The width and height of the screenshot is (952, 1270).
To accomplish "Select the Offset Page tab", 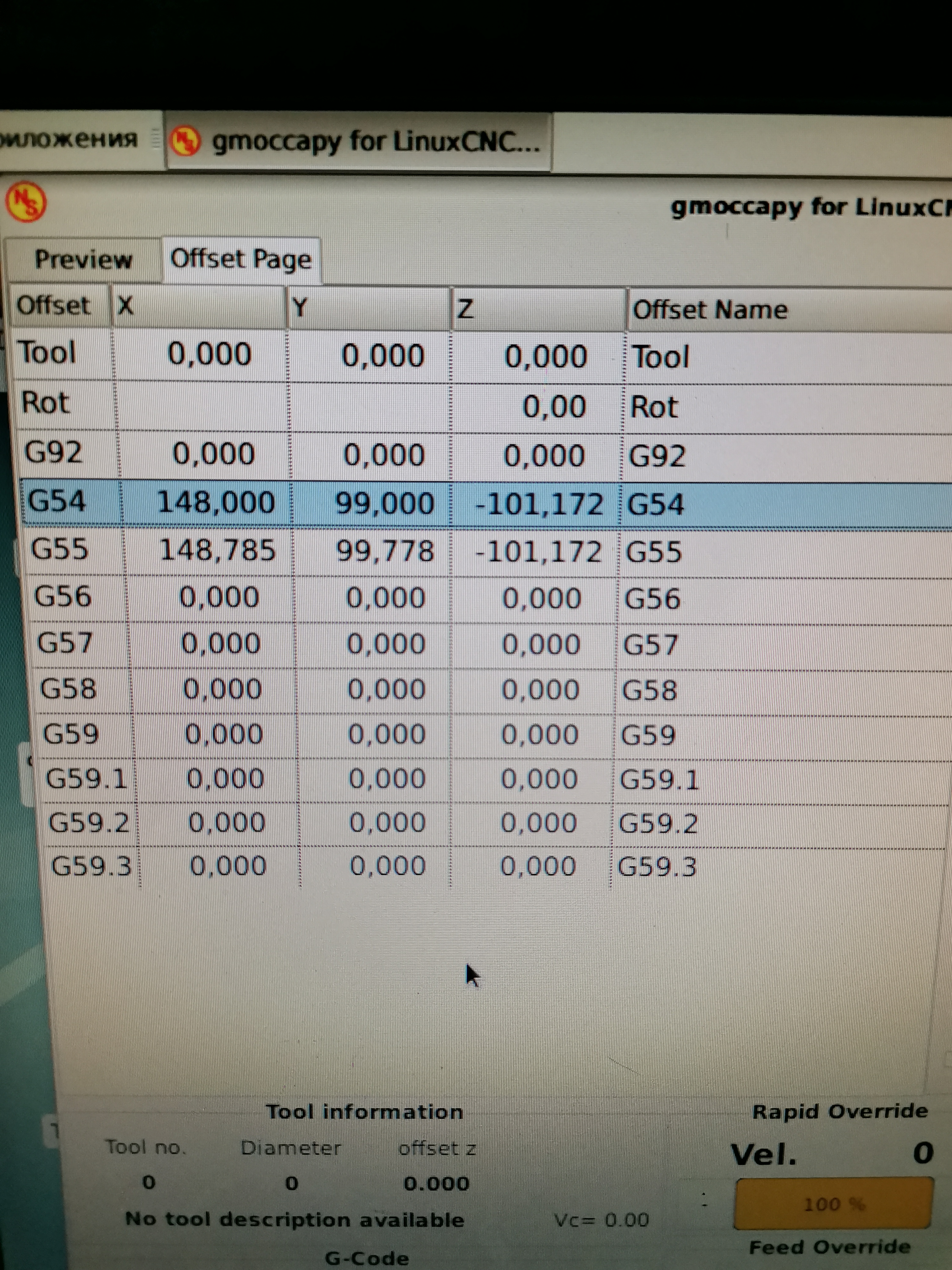I will (241, 259).
